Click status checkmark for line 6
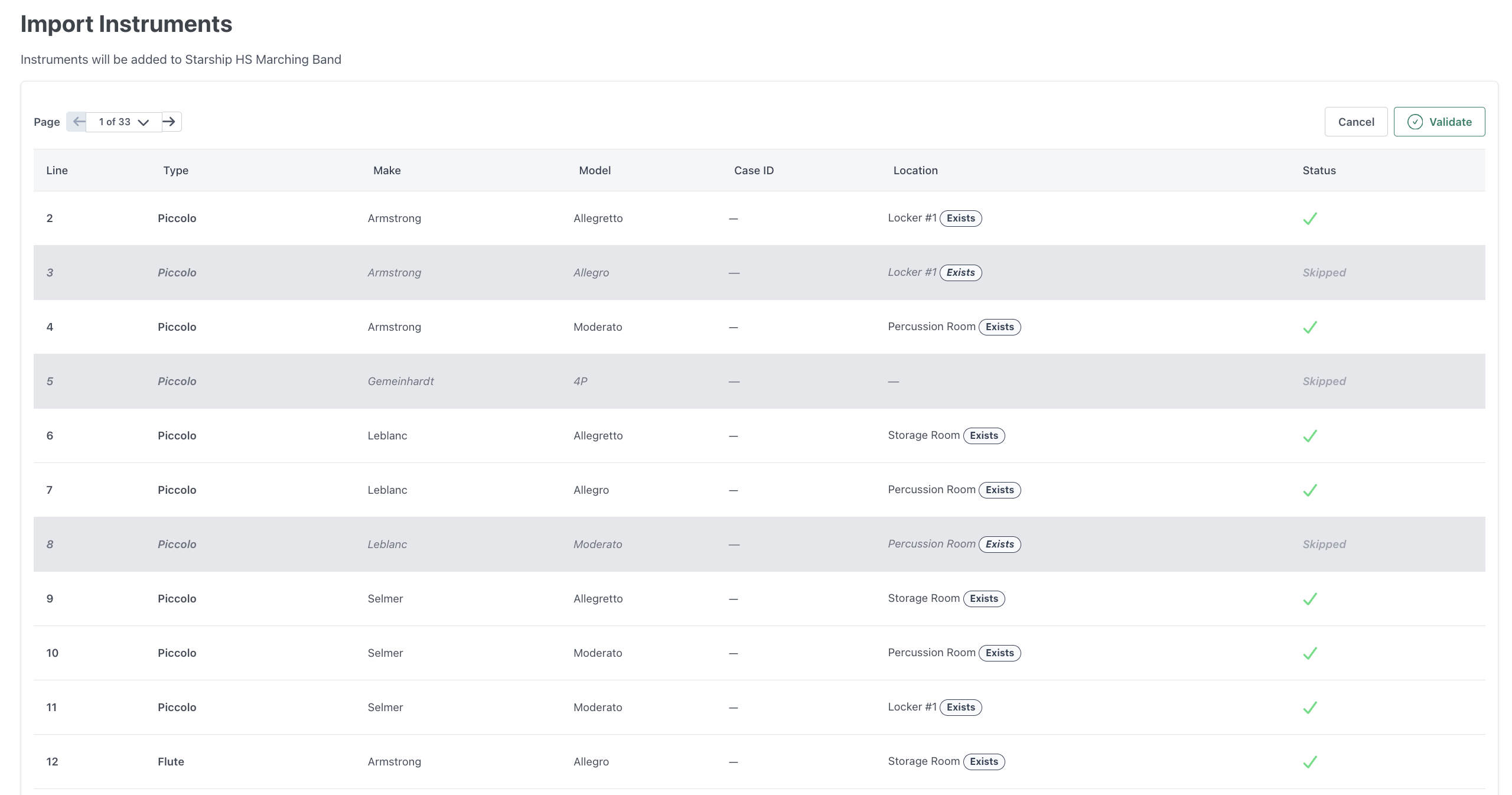Viewport: 1512px width, 795px height. (x=1309, y=436)
